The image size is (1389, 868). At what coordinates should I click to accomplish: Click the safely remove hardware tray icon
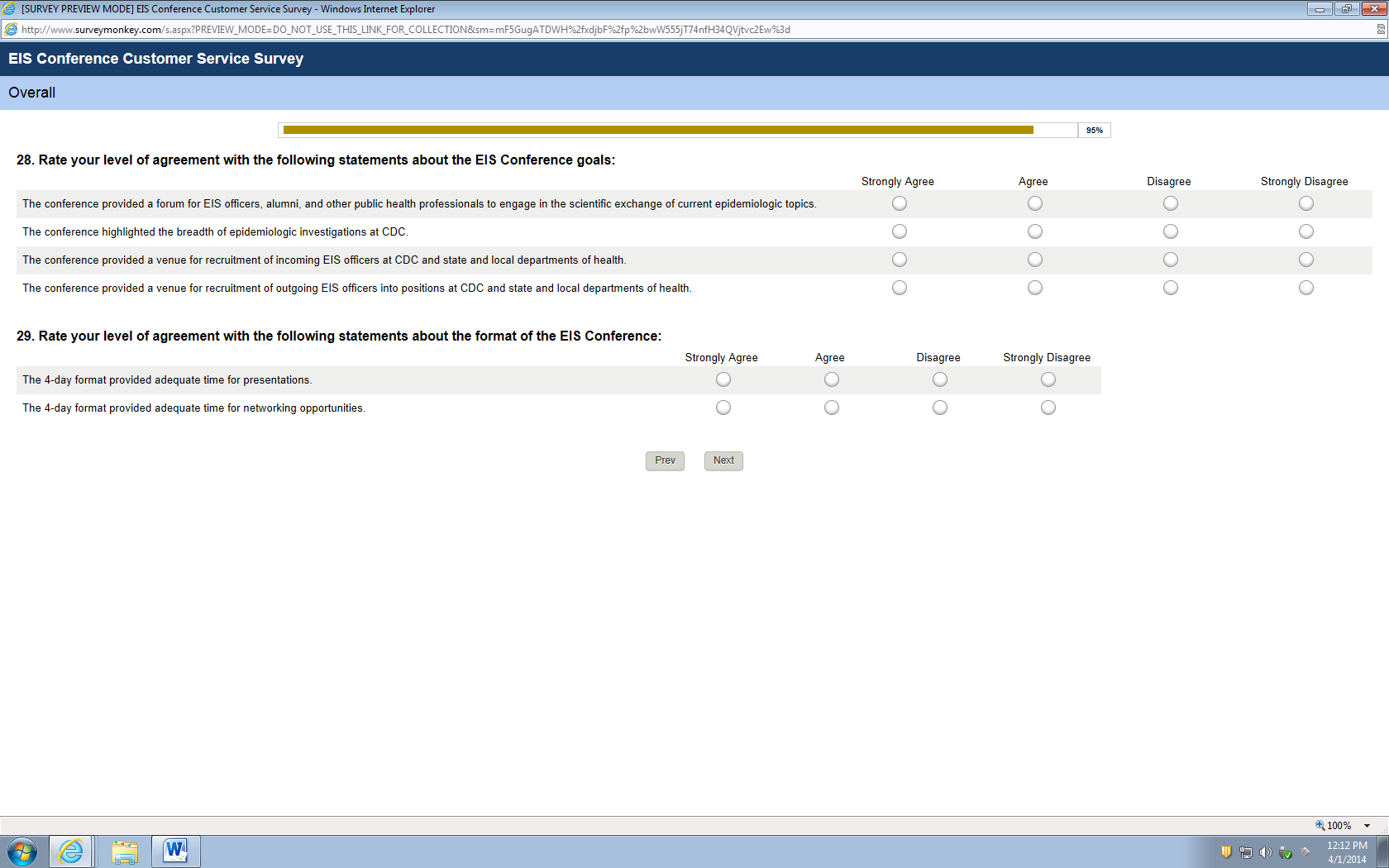1285,852
